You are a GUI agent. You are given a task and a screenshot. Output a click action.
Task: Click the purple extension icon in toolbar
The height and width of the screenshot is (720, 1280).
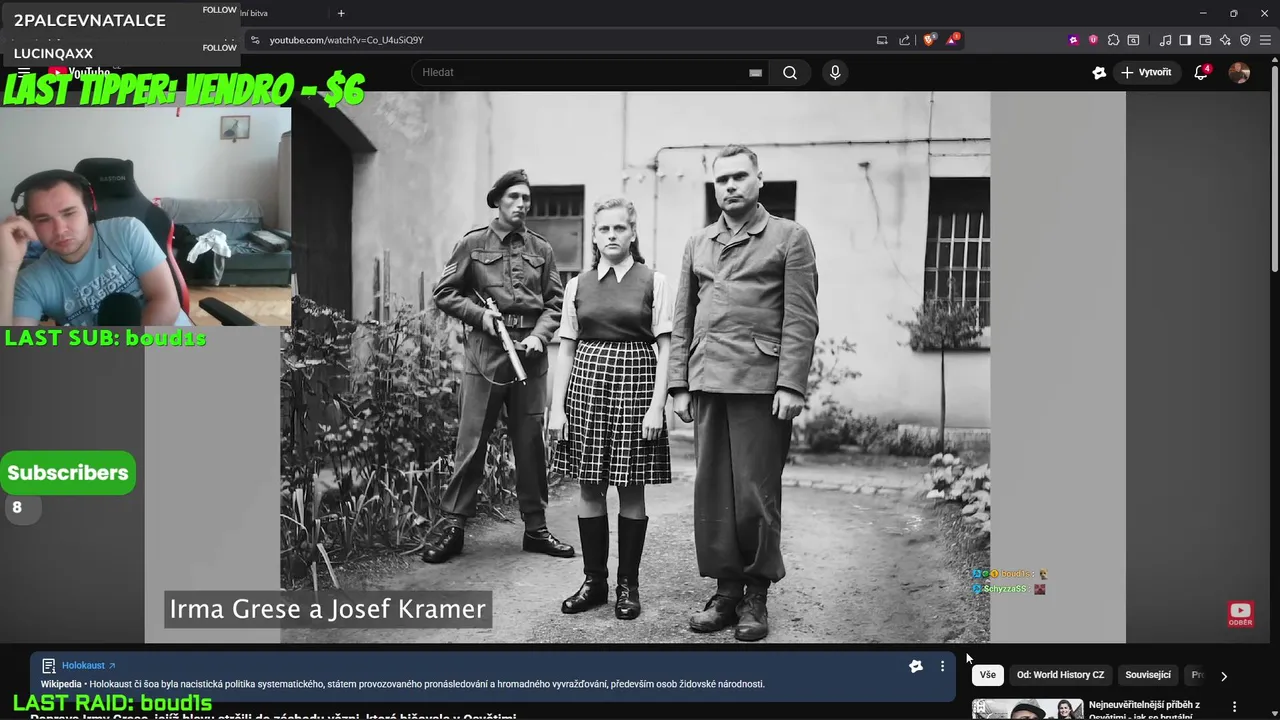[1074, 40]
